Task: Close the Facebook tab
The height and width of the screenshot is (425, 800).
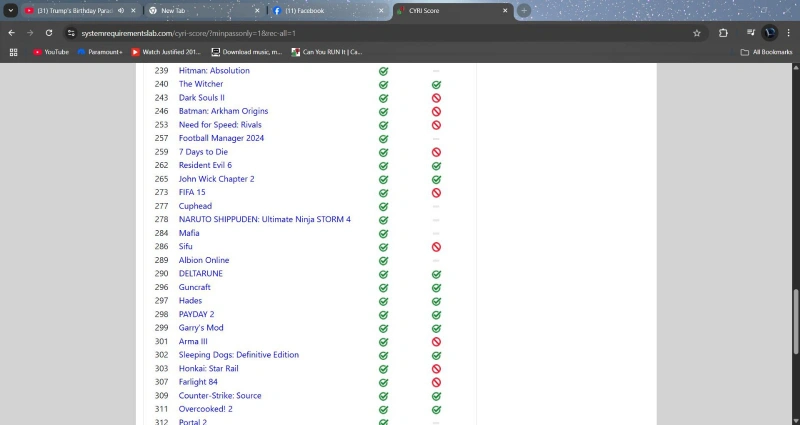Action: tap(381, 11)
